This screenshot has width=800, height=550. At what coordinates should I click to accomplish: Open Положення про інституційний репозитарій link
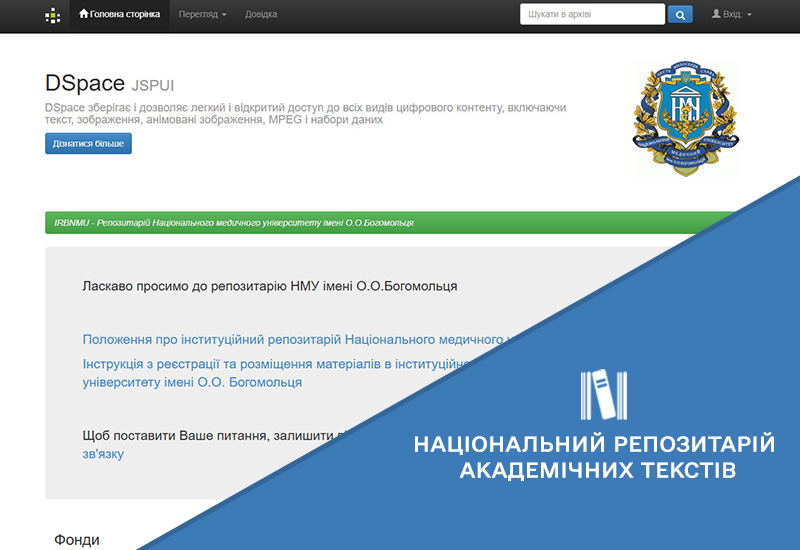[297, 340]
